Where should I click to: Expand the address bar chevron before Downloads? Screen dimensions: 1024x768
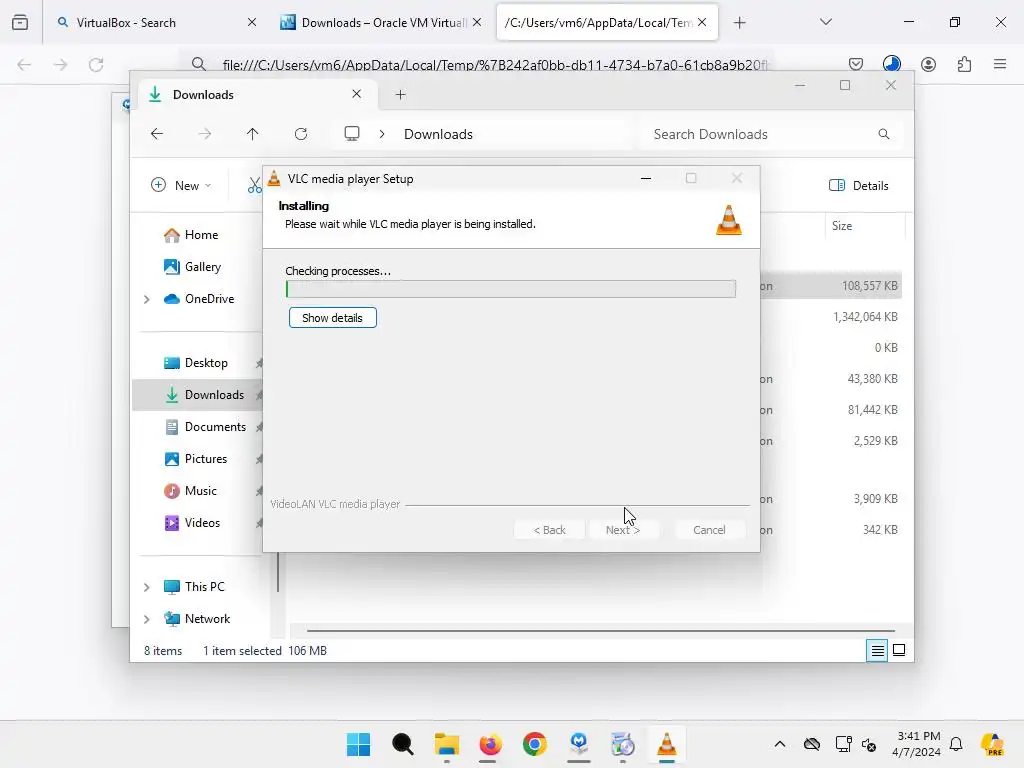pos(382,134)
